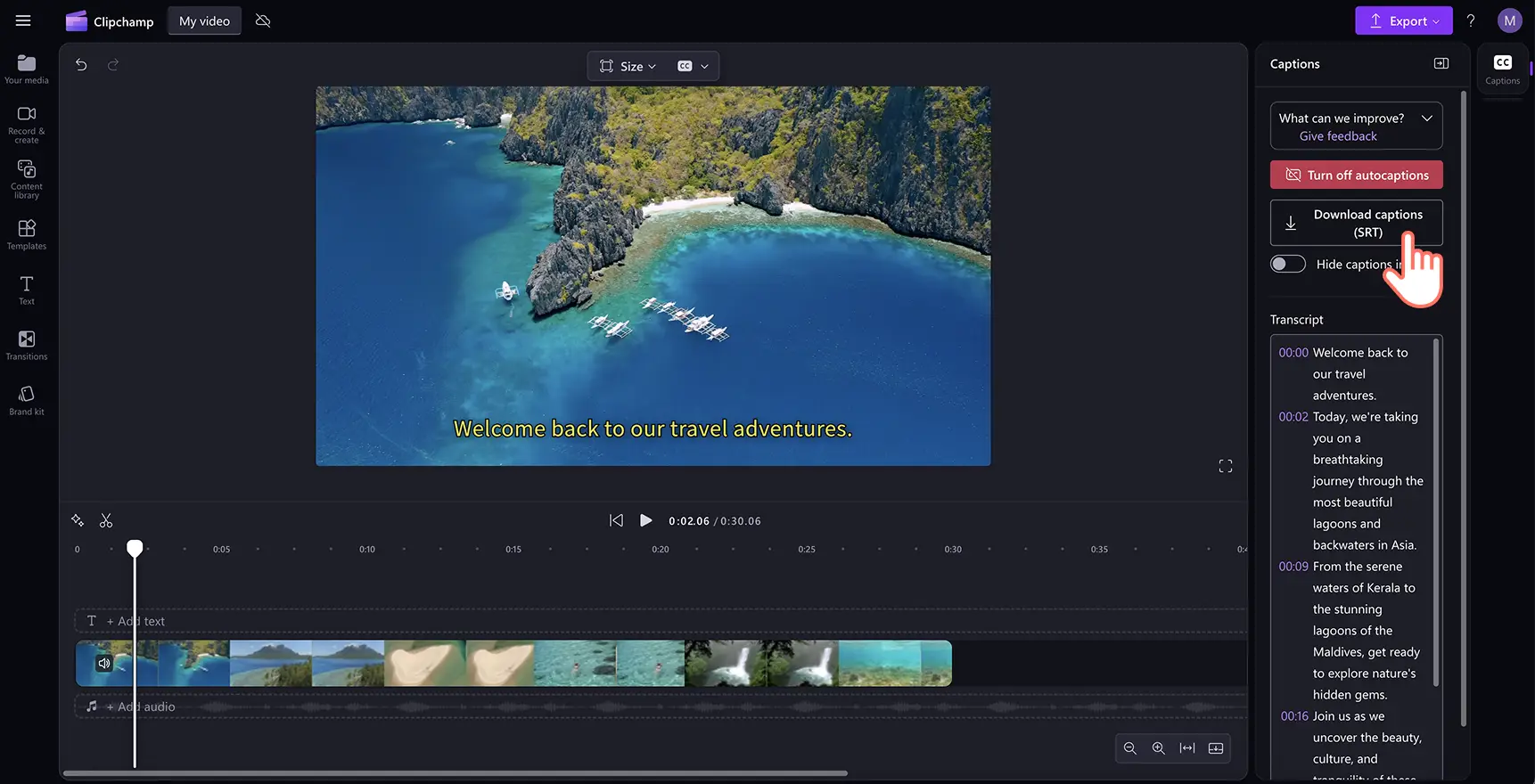The height and width of the screenshot is (784, 1535).
Task: Click transcript text "Welcome back to"
Action: pos(1360,353)
